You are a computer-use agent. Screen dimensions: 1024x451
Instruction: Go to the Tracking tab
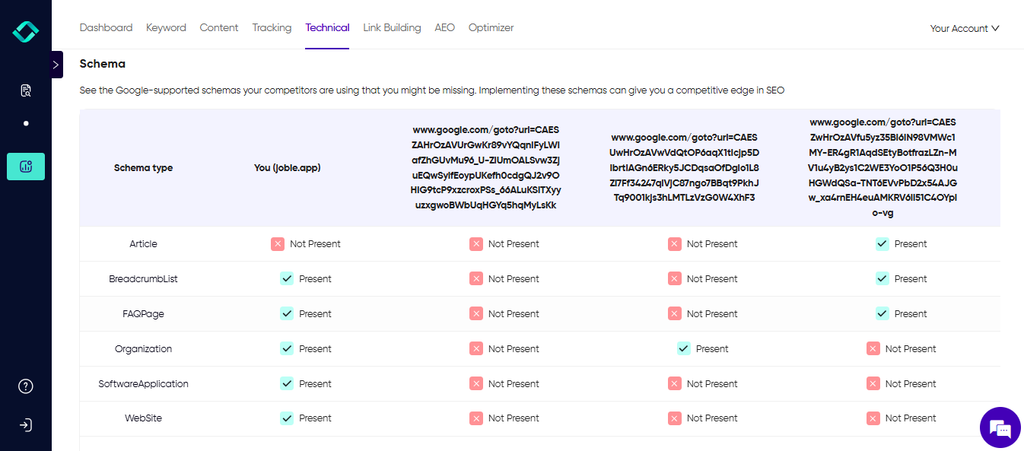click(272, 27)
